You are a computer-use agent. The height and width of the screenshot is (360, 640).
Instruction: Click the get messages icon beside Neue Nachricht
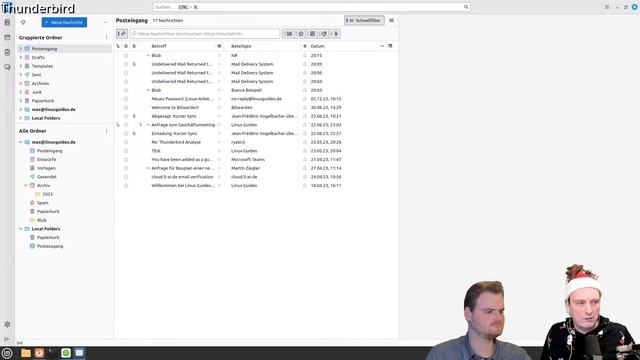point(23,22)
